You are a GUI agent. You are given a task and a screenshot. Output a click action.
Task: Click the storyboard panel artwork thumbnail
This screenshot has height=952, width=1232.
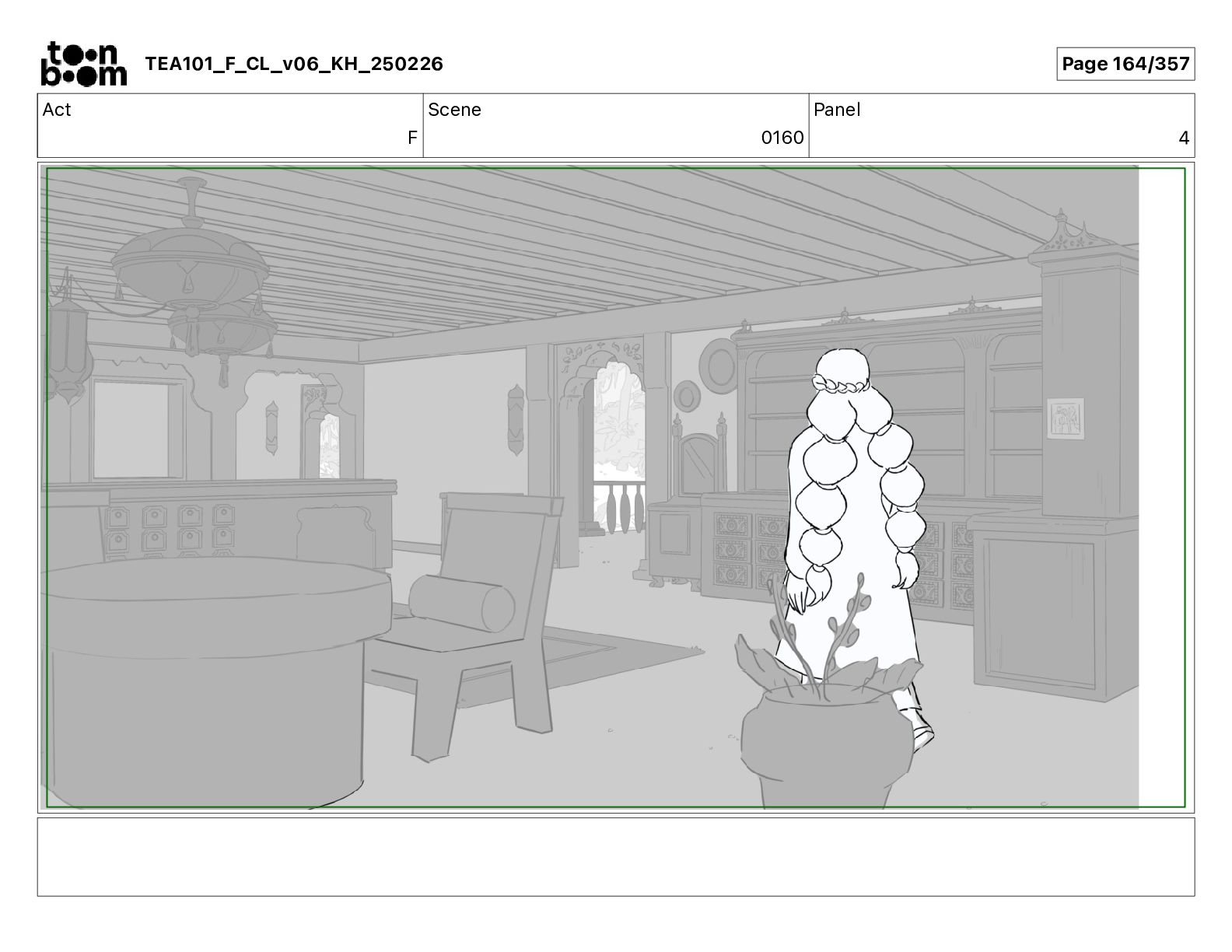tap(616, 488)
